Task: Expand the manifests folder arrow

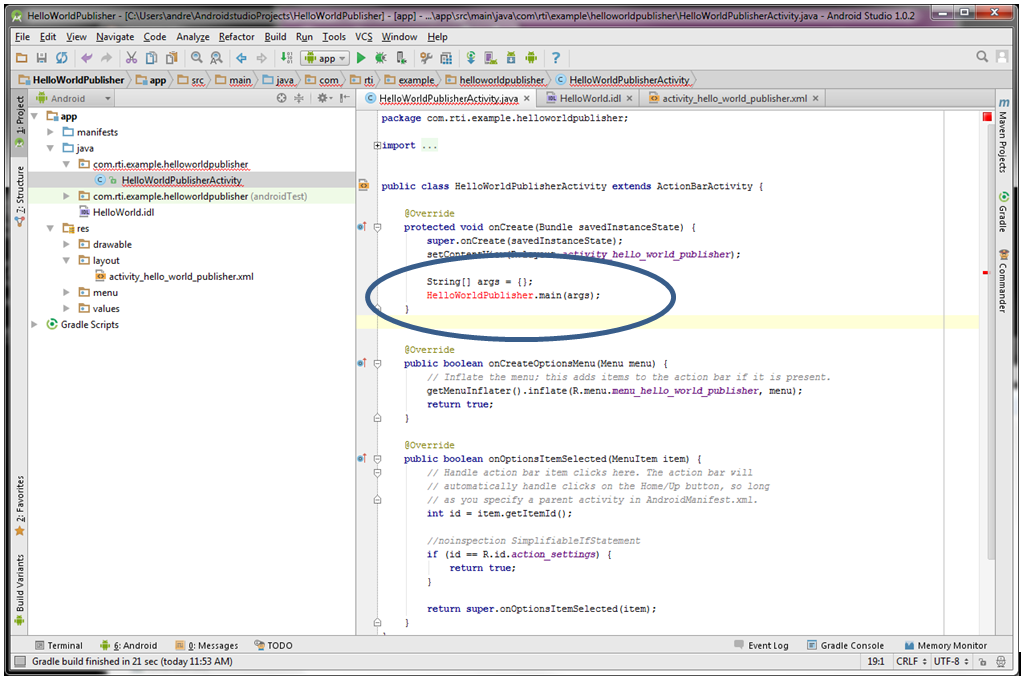Action: click(x=50, y=132)
